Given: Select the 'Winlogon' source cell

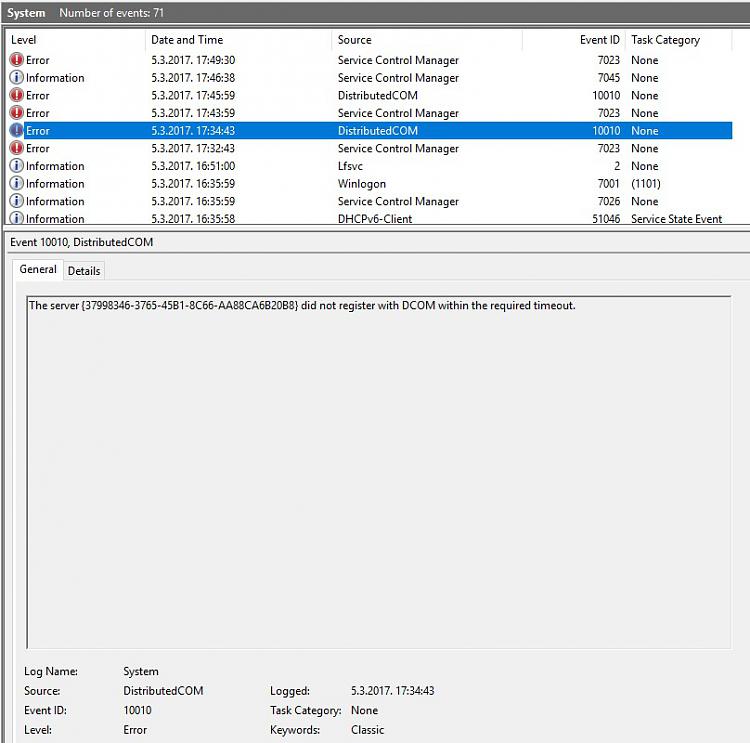Looking at the screenshot, I should click(362, 184).
